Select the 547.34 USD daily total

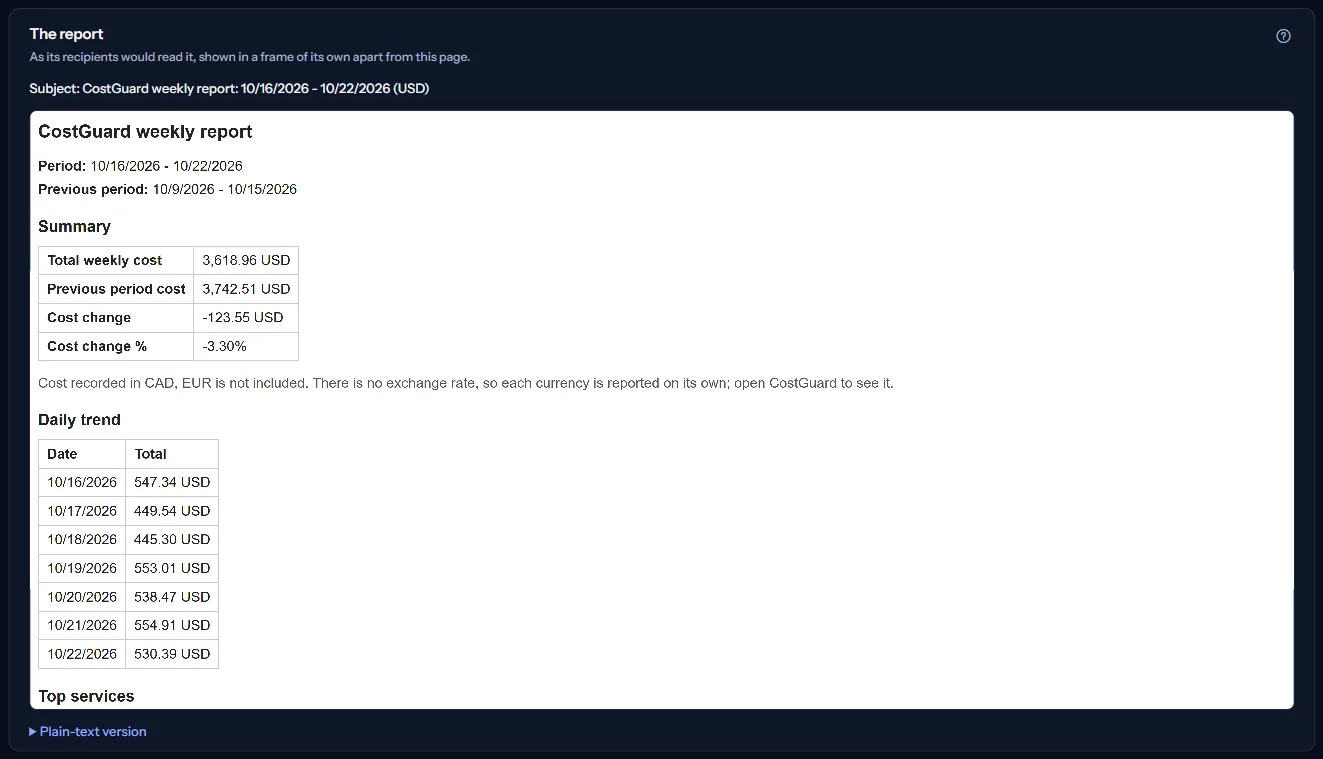click(172, 482)
